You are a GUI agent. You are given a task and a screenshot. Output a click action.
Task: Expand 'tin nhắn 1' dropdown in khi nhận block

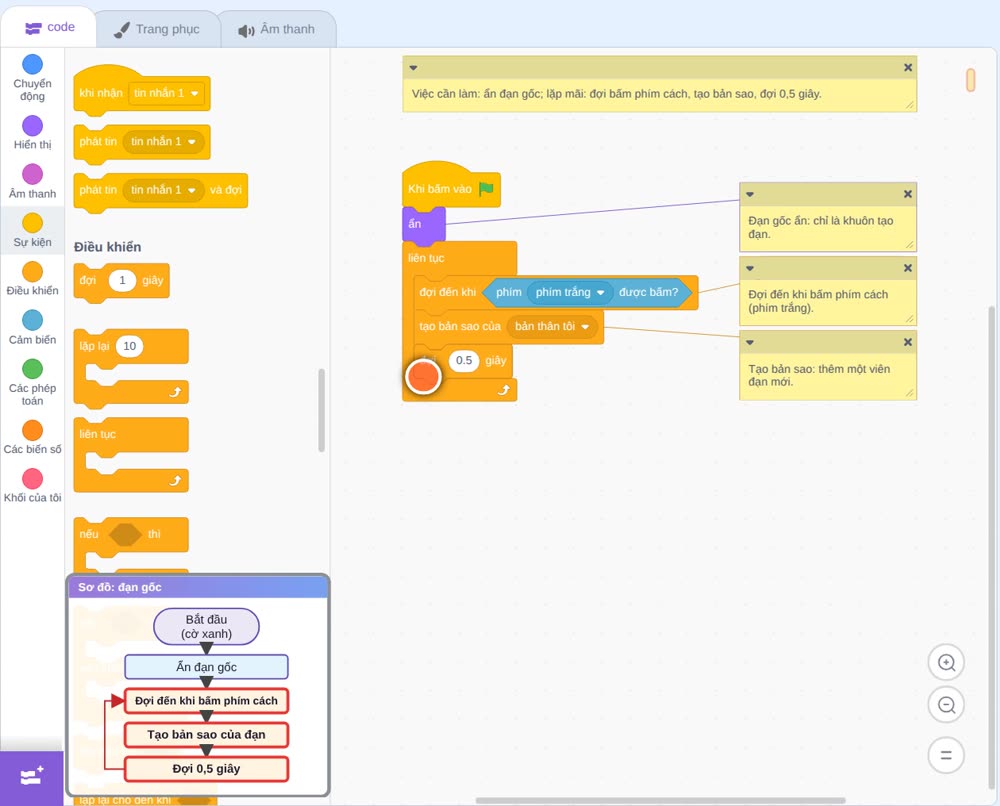pos(195,93)
